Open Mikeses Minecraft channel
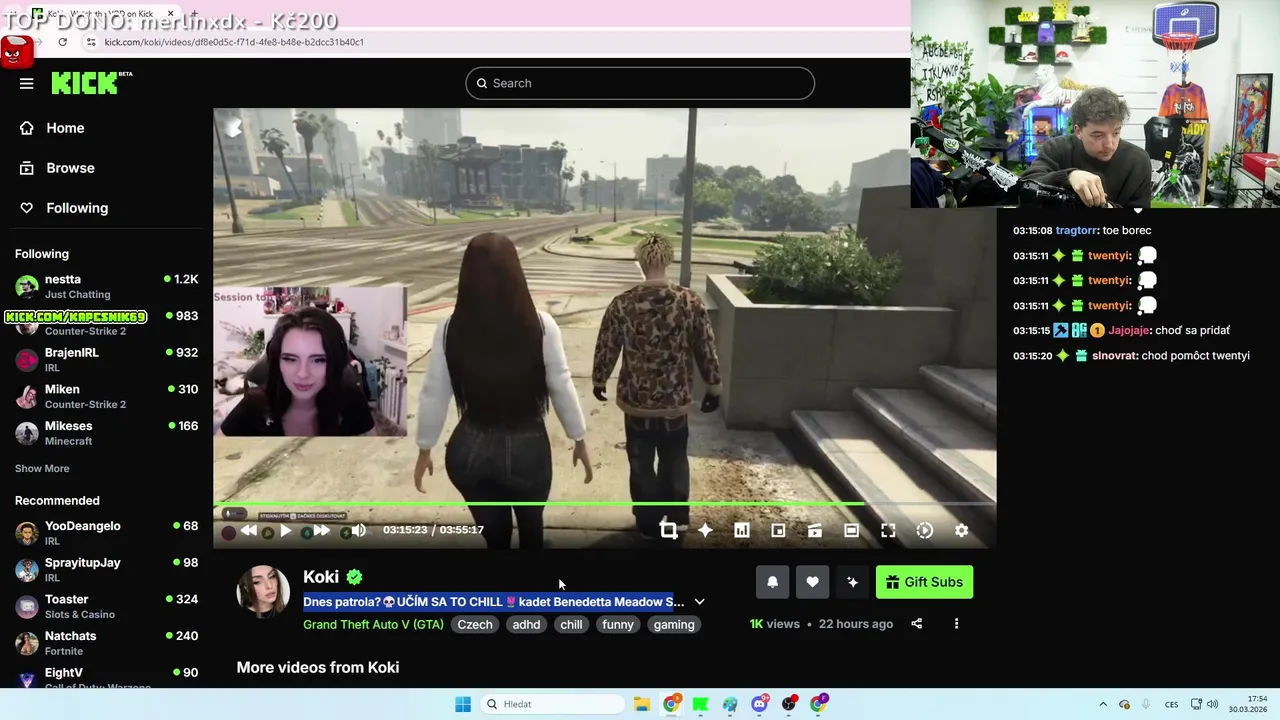 point(106,433)
